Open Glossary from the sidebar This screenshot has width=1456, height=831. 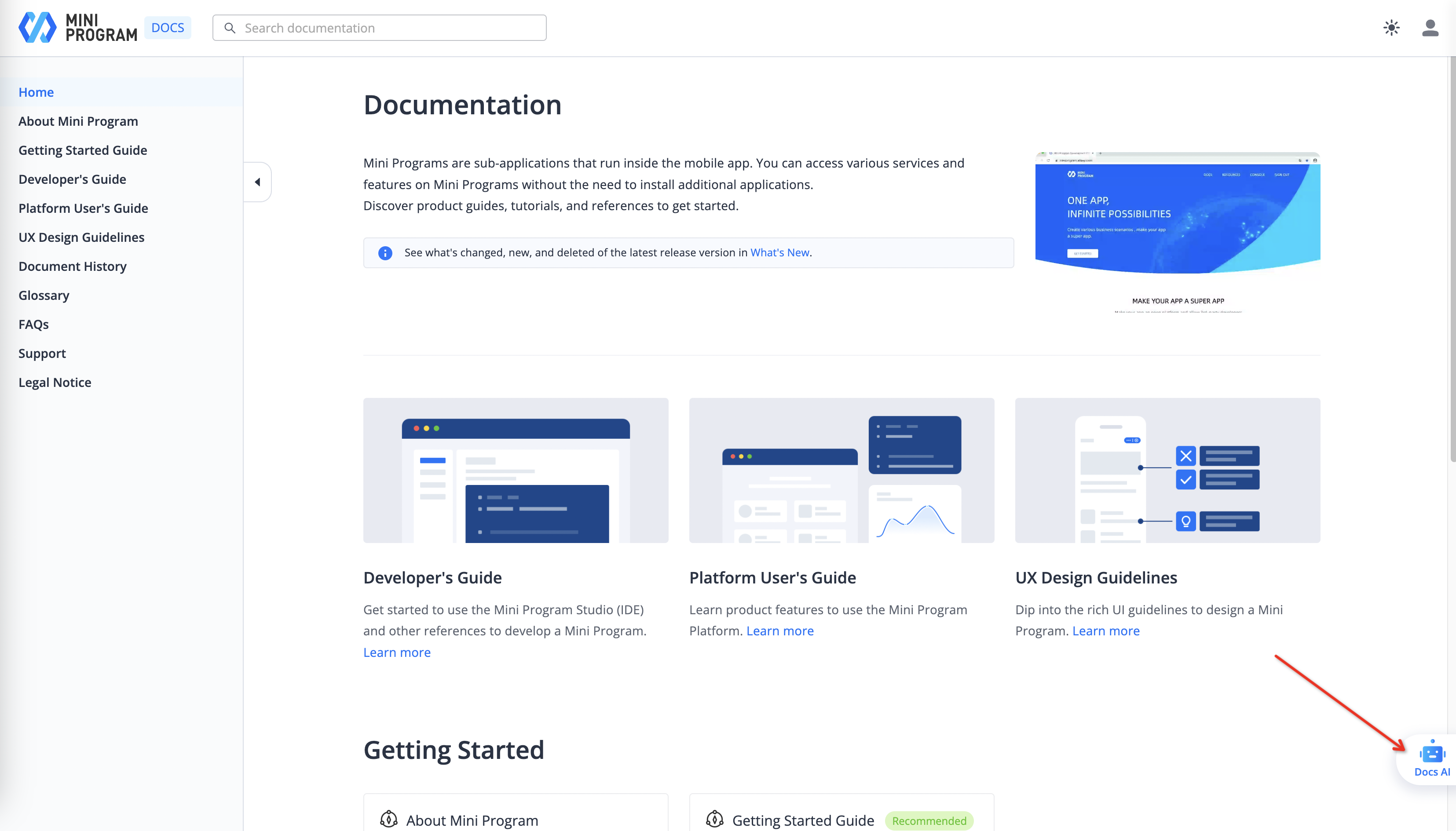click(x=44, y=295)
